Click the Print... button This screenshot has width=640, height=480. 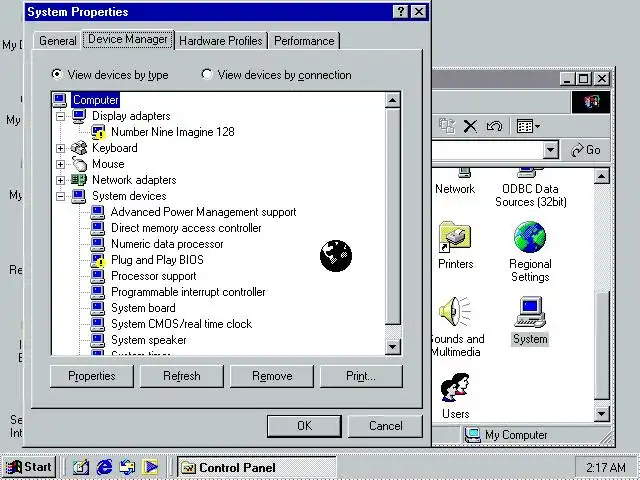tap(361, 376)
